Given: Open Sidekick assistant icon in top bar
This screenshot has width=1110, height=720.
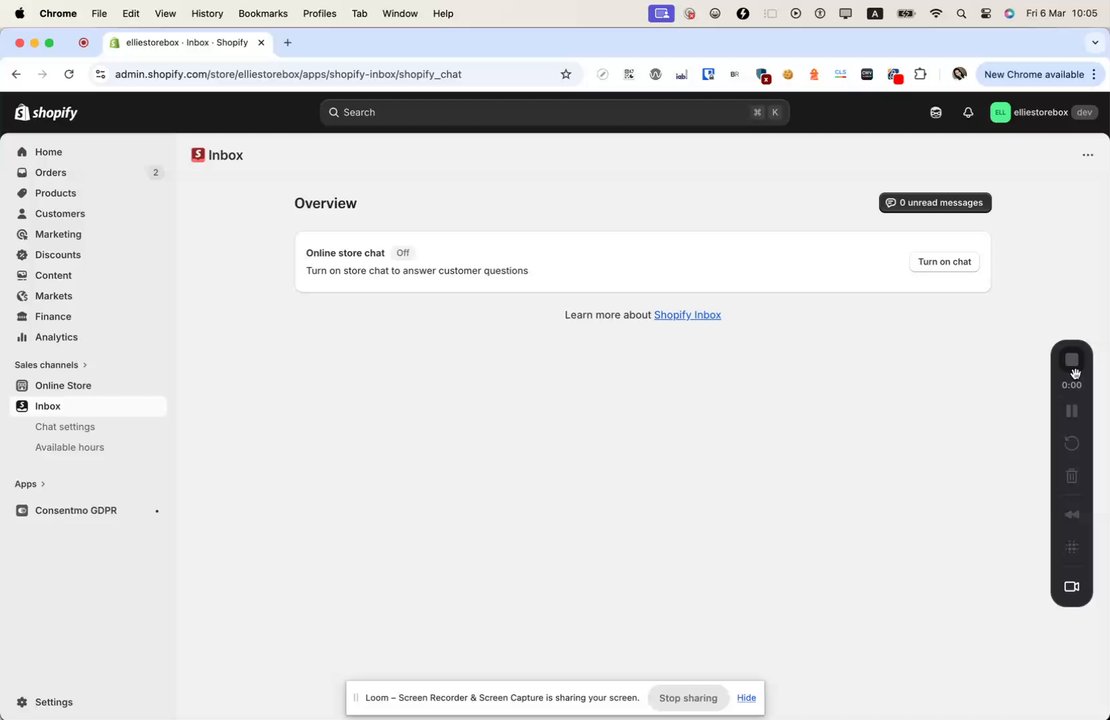Looking at the screenshot, I should pyautogui.click(x=936, y=112).
